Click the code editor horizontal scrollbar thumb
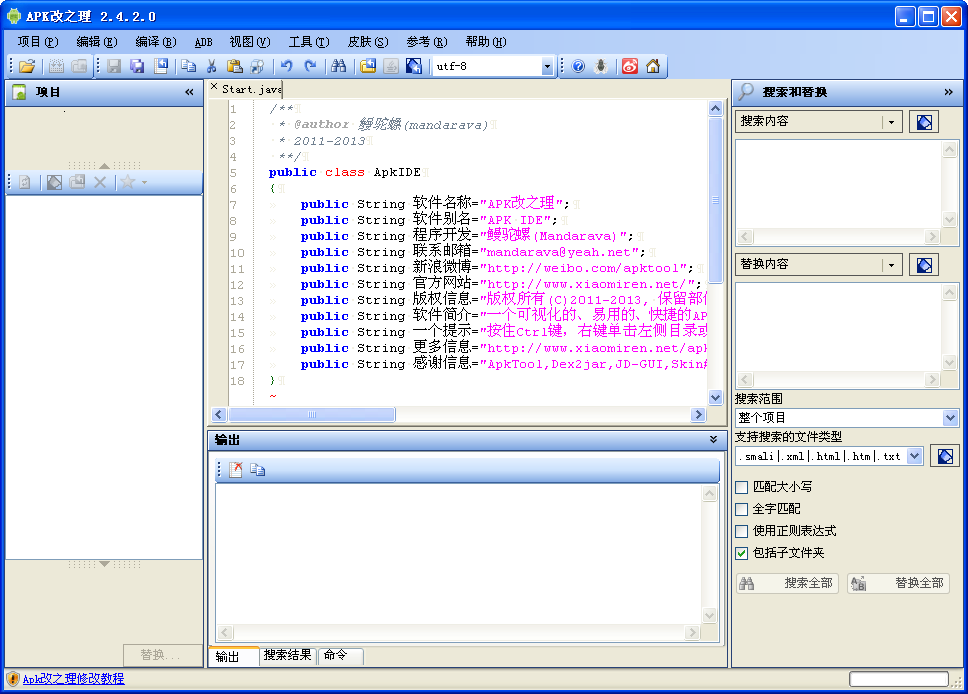 [312, 414]
